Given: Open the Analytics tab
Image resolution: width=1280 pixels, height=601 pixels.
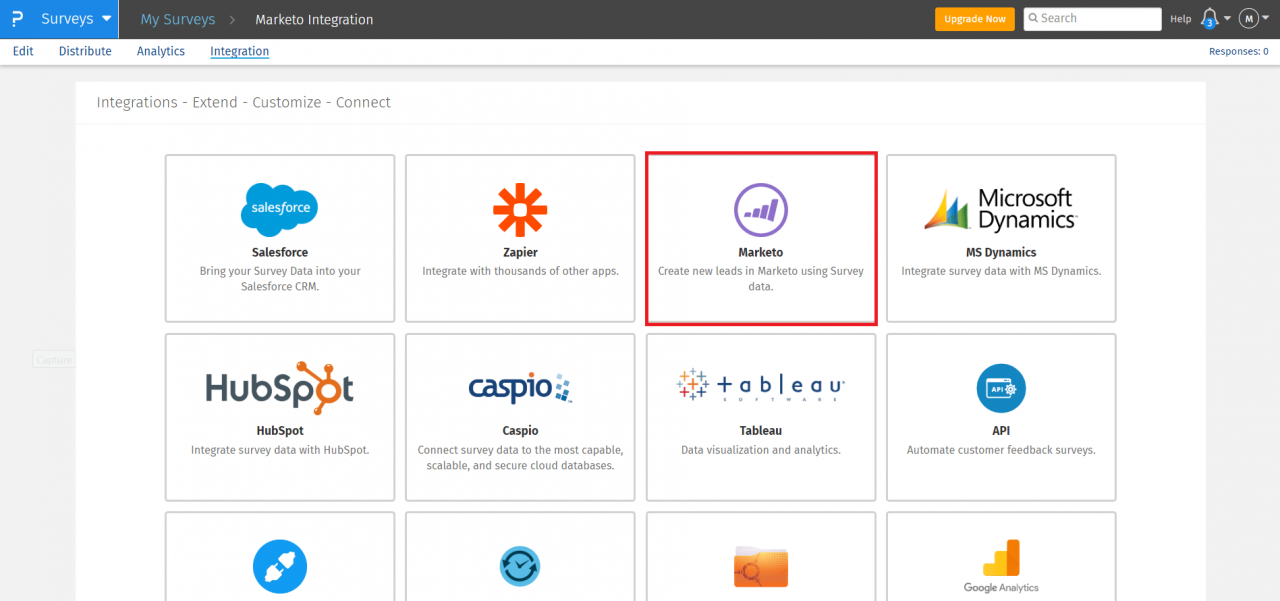Looking at the screenshot, I should 160,51.
